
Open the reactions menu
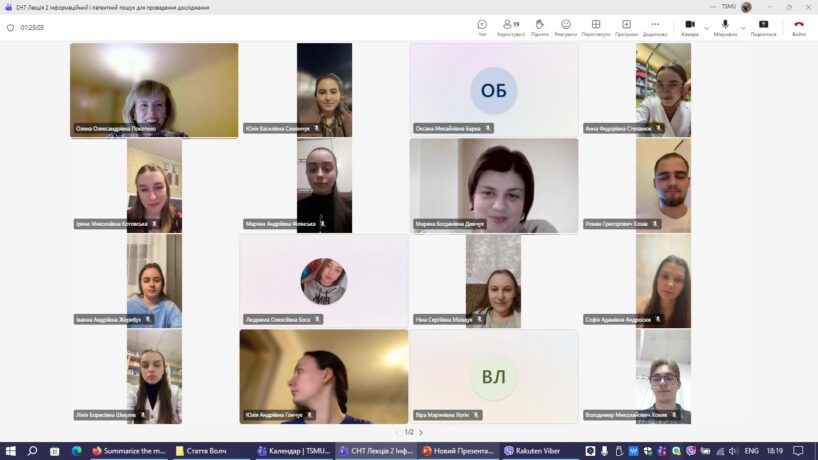(x=566, y=27)
